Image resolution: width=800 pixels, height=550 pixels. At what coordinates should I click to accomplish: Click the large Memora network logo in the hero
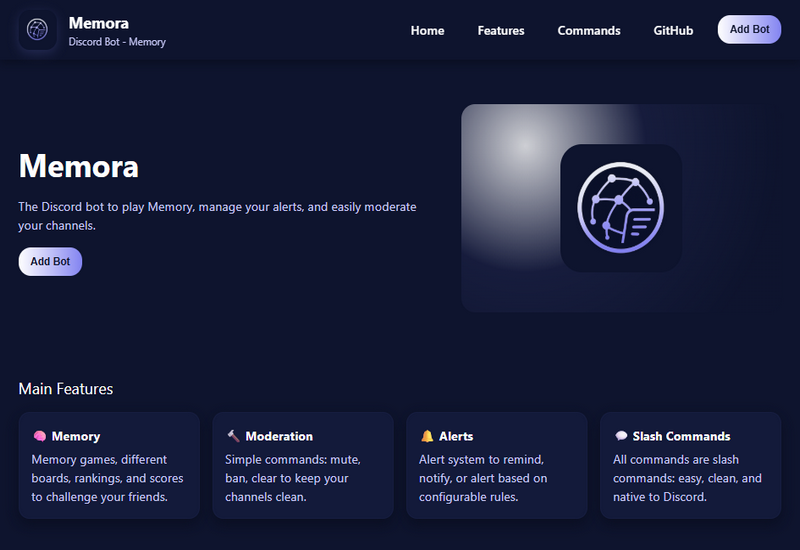pos(620,208)
